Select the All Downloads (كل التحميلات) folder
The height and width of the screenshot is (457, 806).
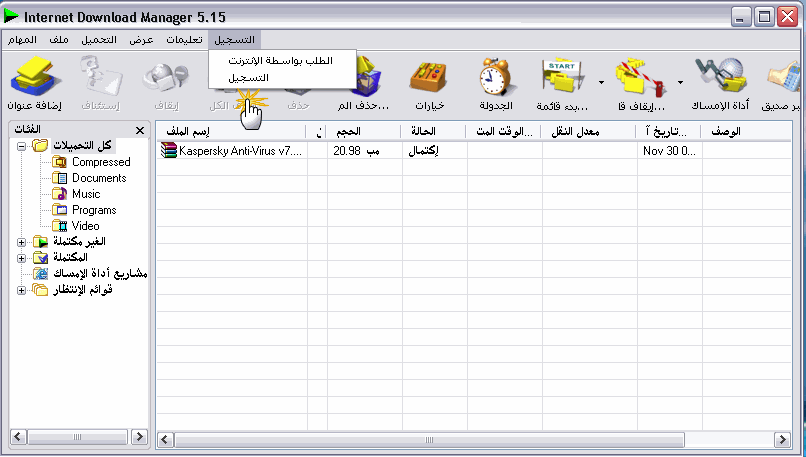pyautogui.click(x=82, y=145)
